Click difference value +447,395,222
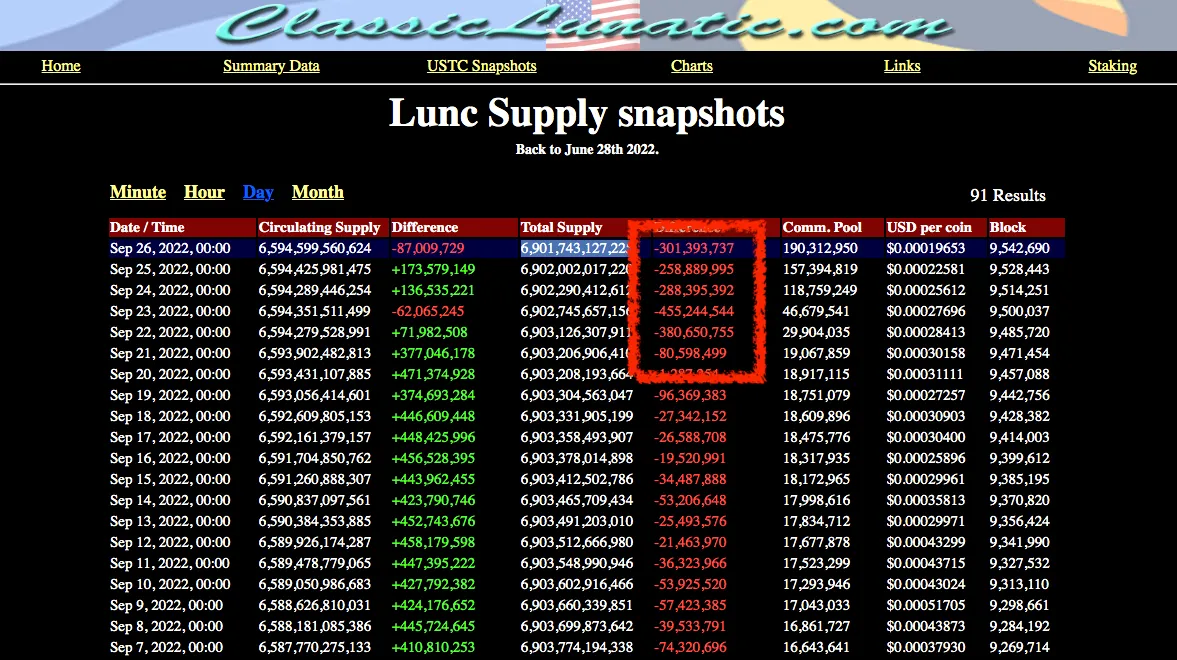Viewport: 1177px width, 660px height. [433, 564]
